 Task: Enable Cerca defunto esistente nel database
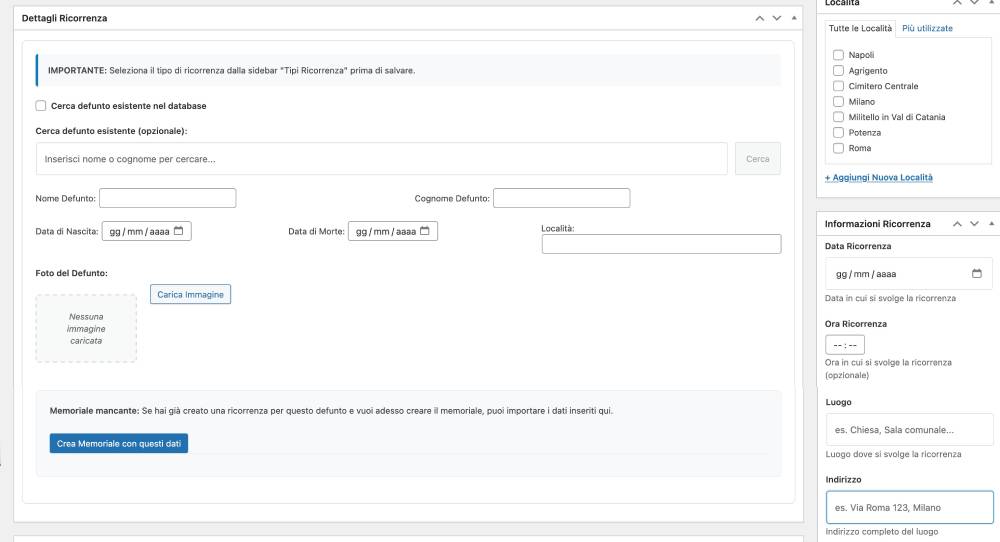(x=41, y=106)
